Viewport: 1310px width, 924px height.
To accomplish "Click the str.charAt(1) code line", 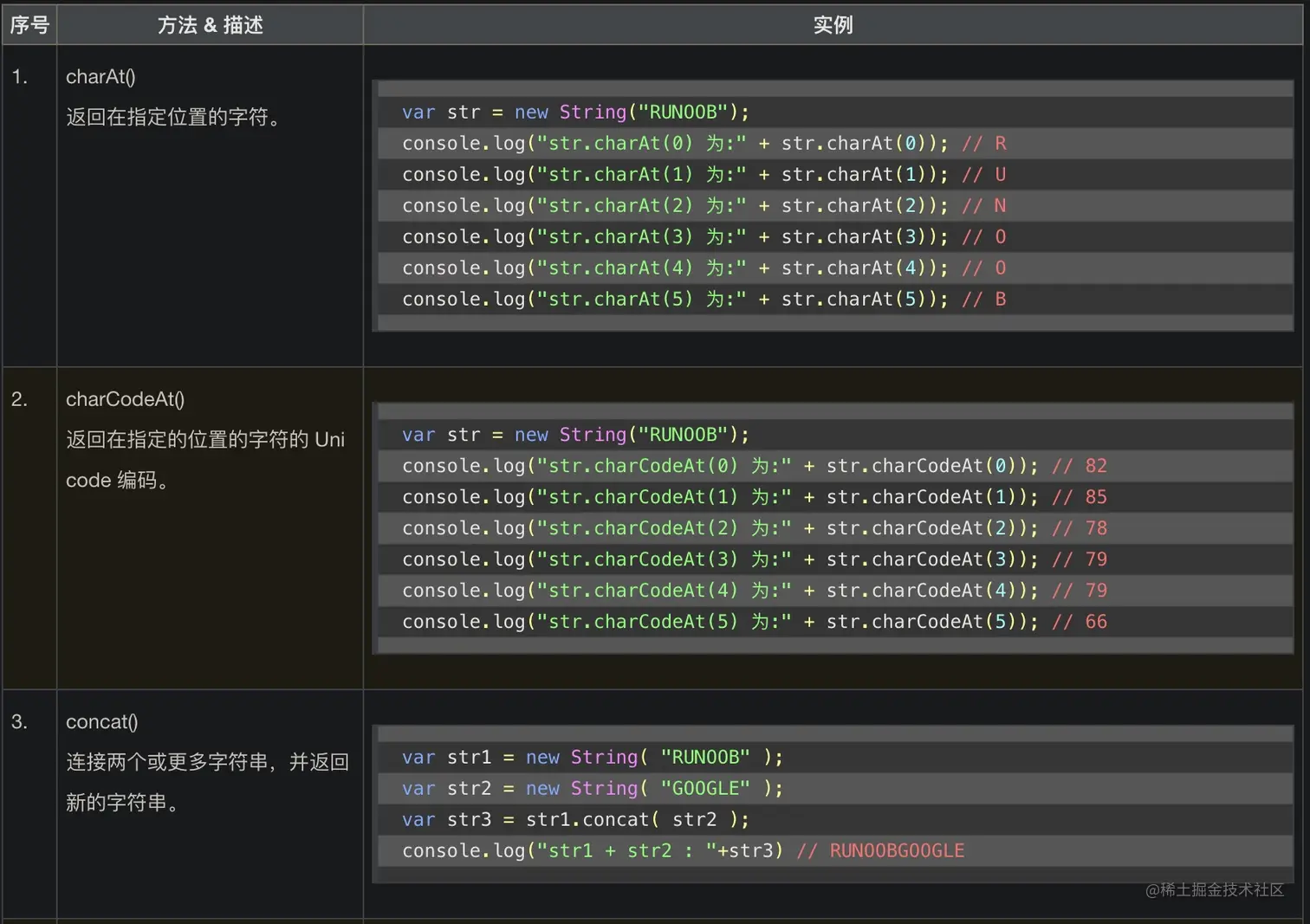I will point(704,174).
